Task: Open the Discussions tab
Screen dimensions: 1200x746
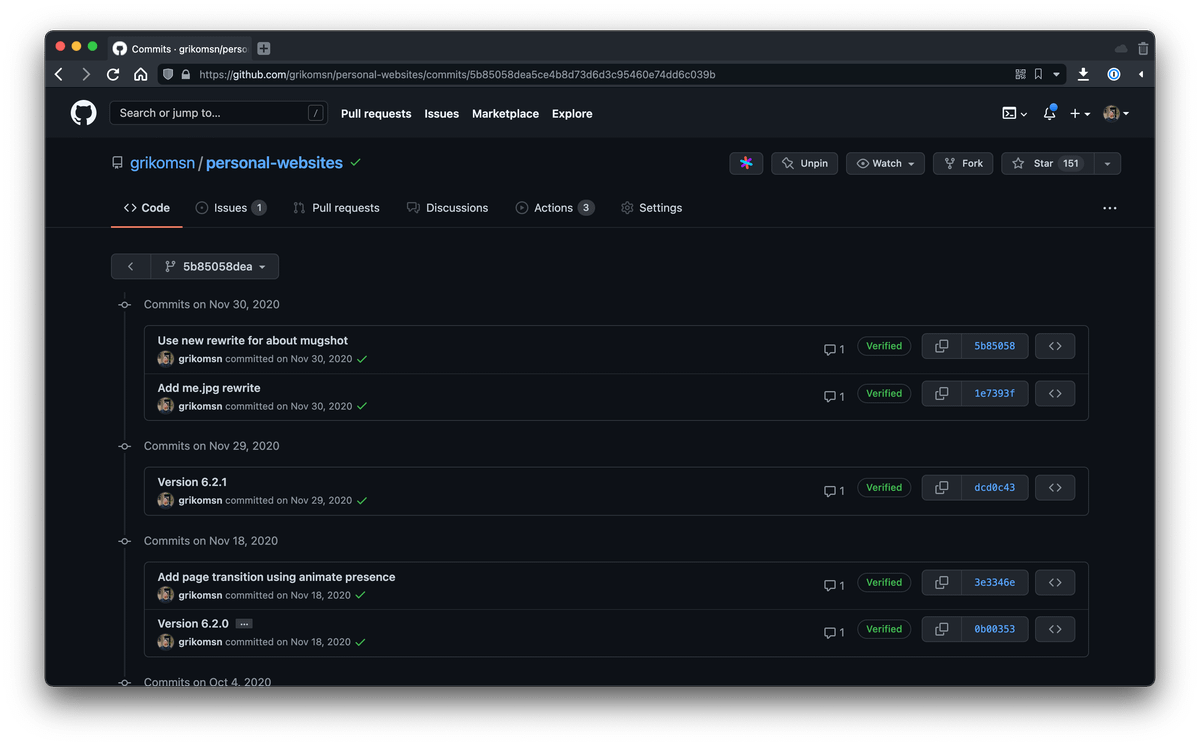Action: (x=447, y=208)
